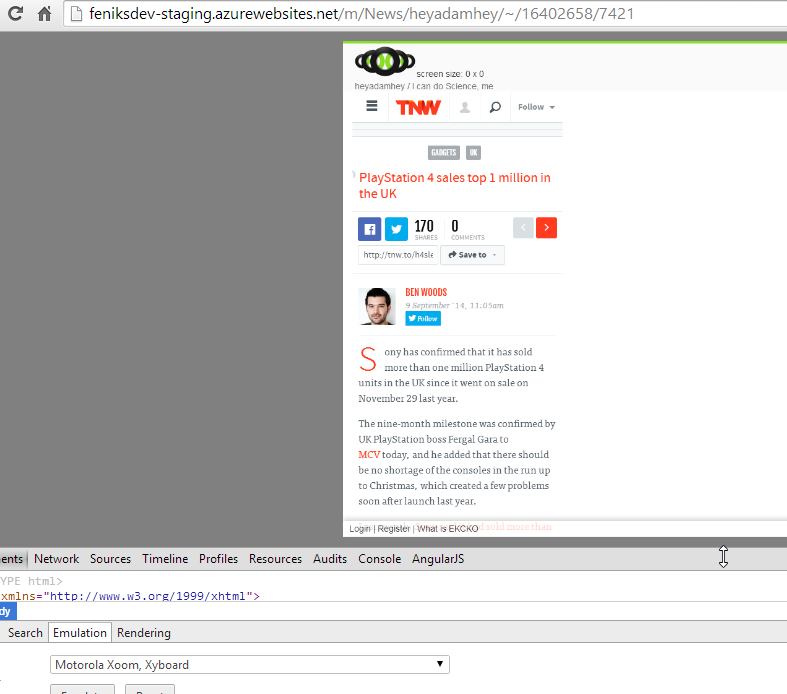
Task: Switch to Timeline tab in DevTools
Action: pos(165,559)
